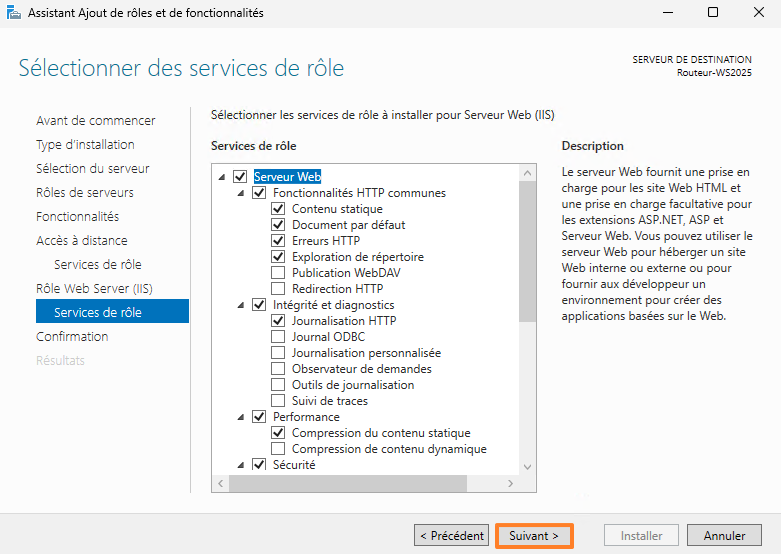Image resolution: width=781 pixels, height=554 pixels.
Task: Uncheck the Erreurs HTTP checkbox
Action: point(278,241)
